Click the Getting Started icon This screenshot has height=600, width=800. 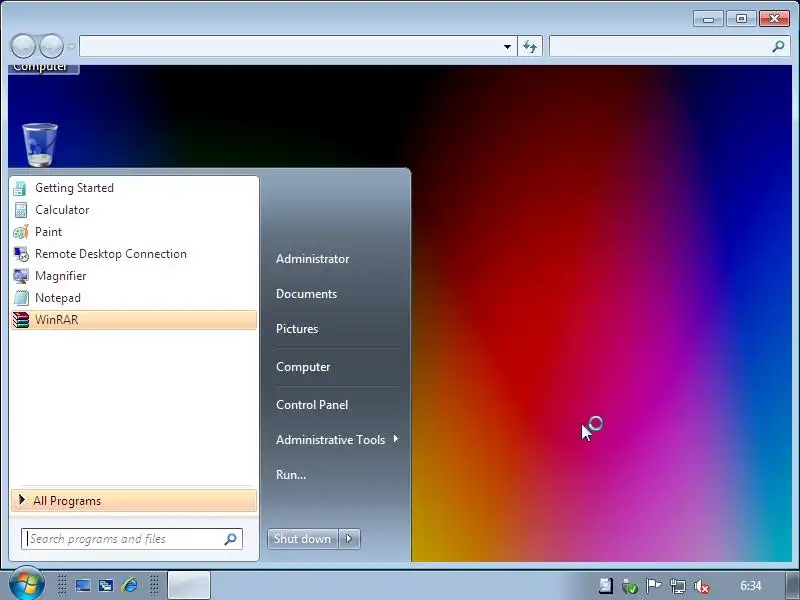coord(20,188)
